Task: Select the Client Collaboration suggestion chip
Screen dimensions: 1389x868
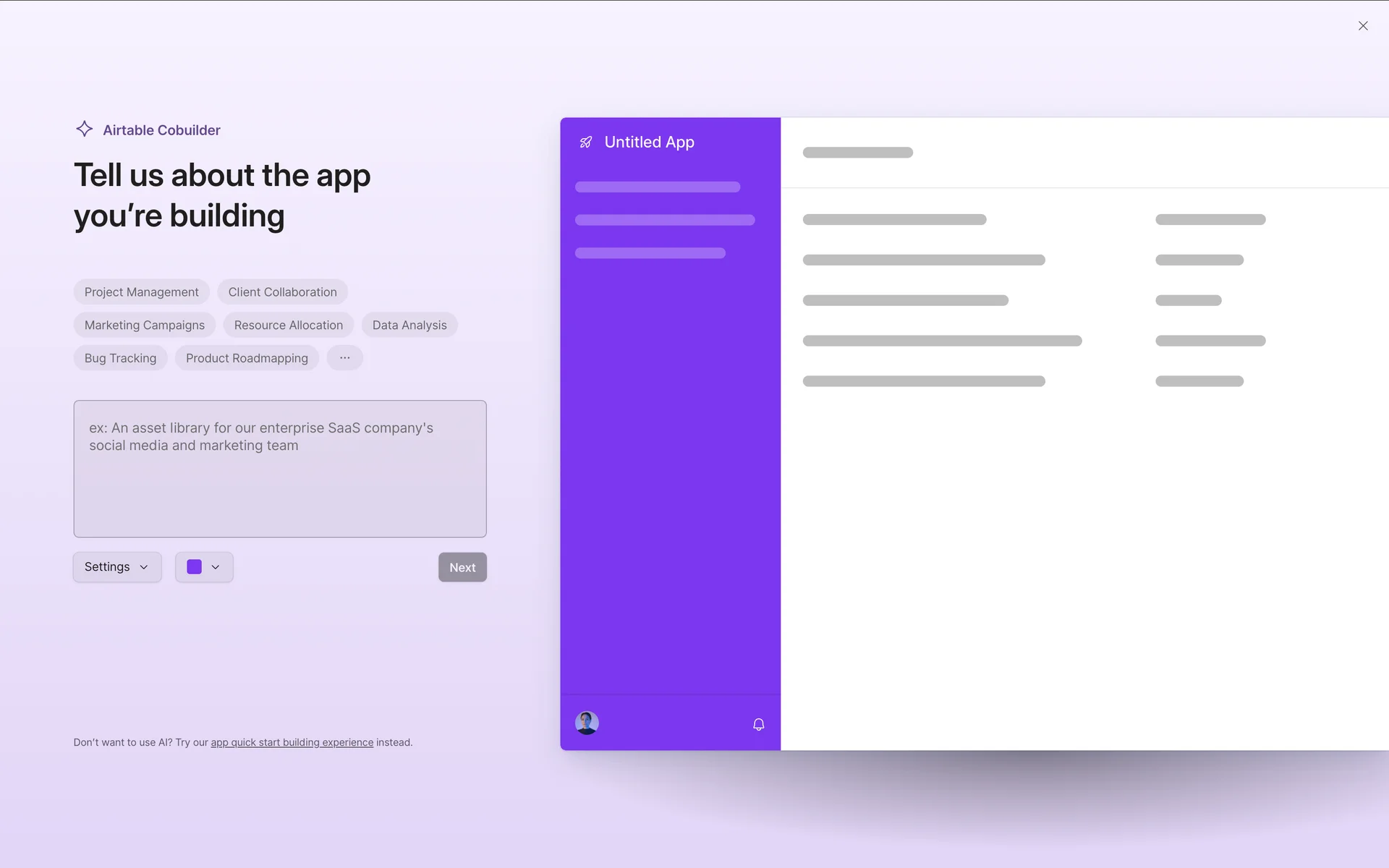Action: tap(282, 292)
